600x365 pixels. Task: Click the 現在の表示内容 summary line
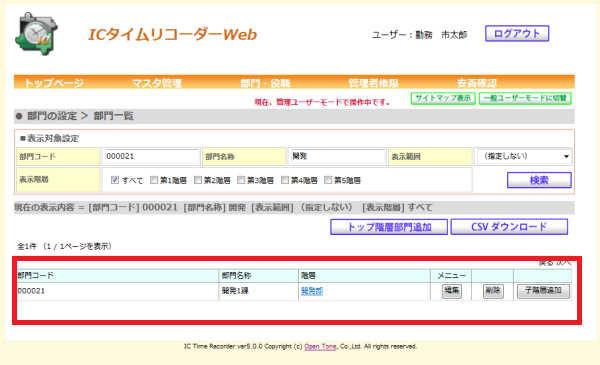coord(223,207)
